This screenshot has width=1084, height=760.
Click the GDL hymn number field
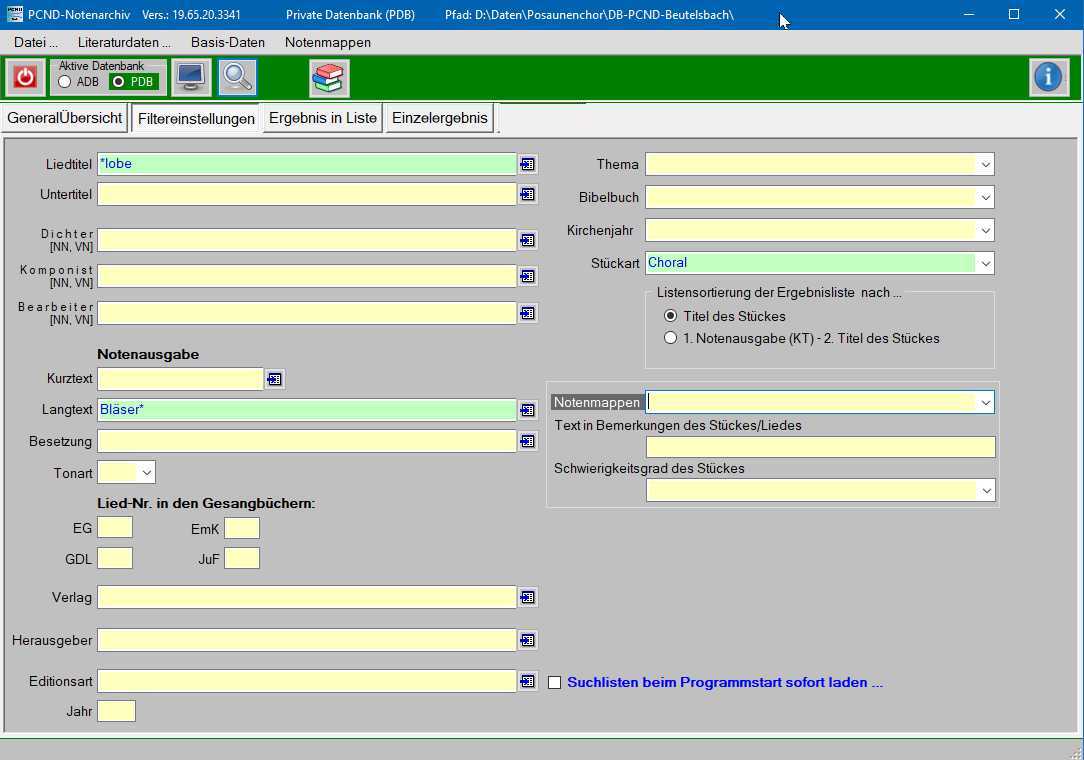[x=115, y=558]
